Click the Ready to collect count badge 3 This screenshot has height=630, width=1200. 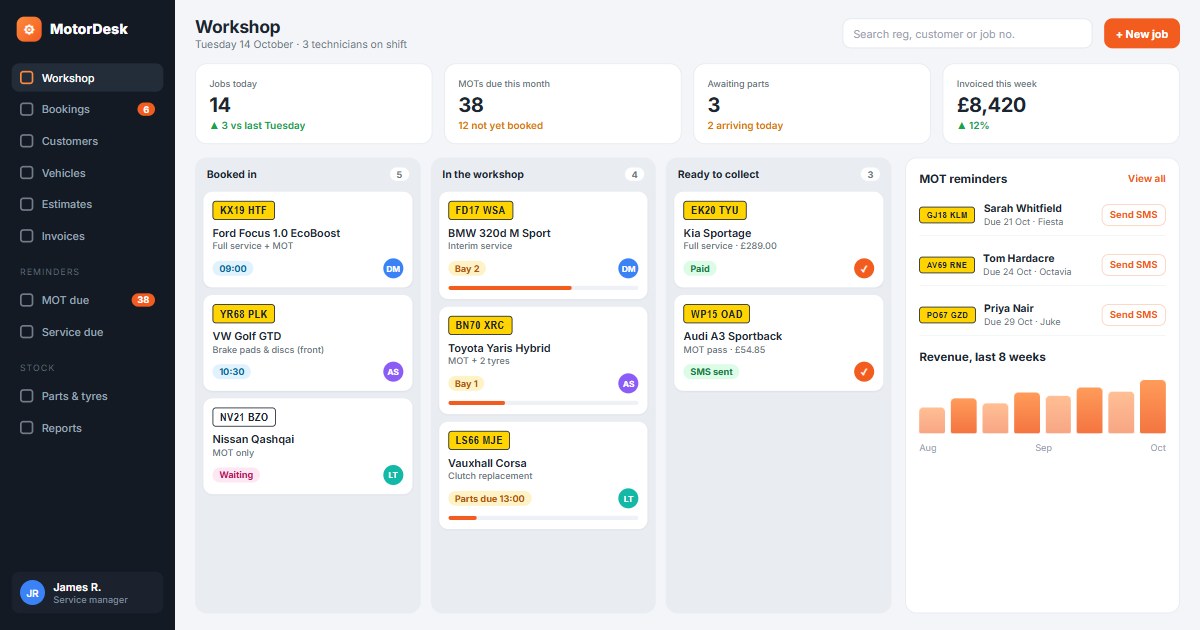(x=870, y=175)
